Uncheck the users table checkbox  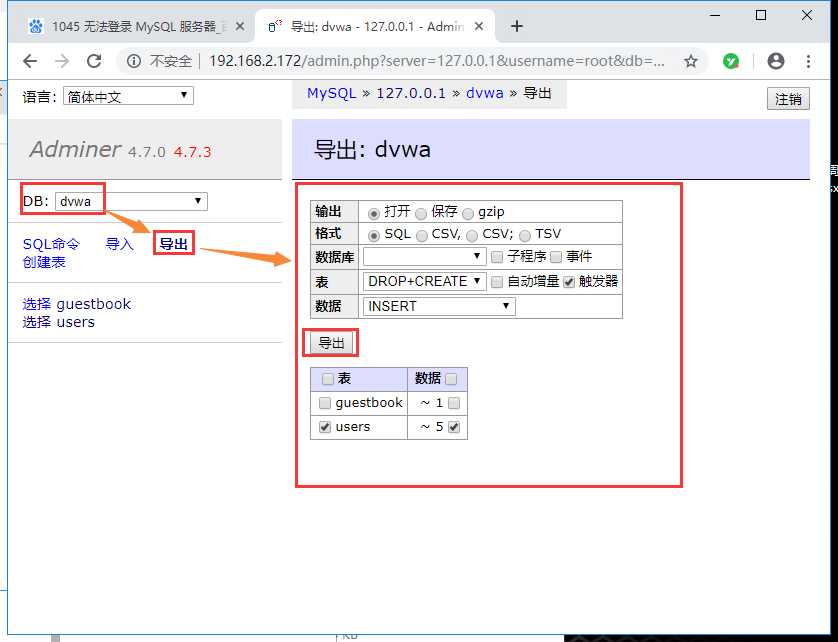(324, 427)
